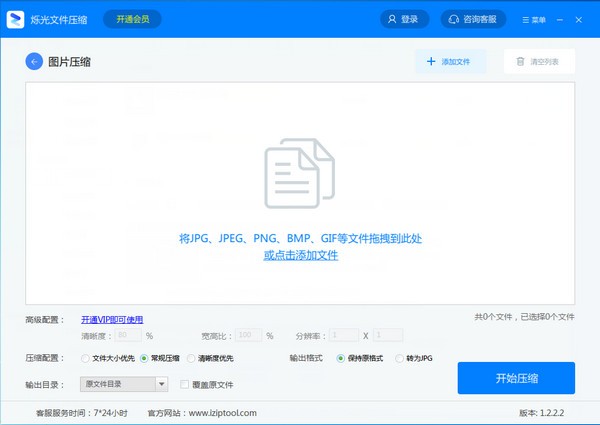Image resolution: width=600 pixels, height=425 pixels.
Task: Open the 菜单 menu
Action: coord(534,20)
